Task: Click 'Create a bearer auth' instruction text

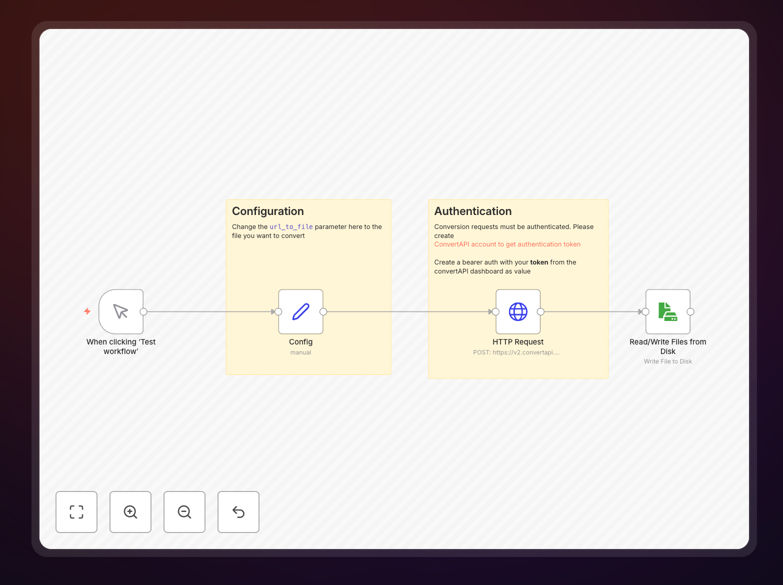Action: [x=505, y=267]
